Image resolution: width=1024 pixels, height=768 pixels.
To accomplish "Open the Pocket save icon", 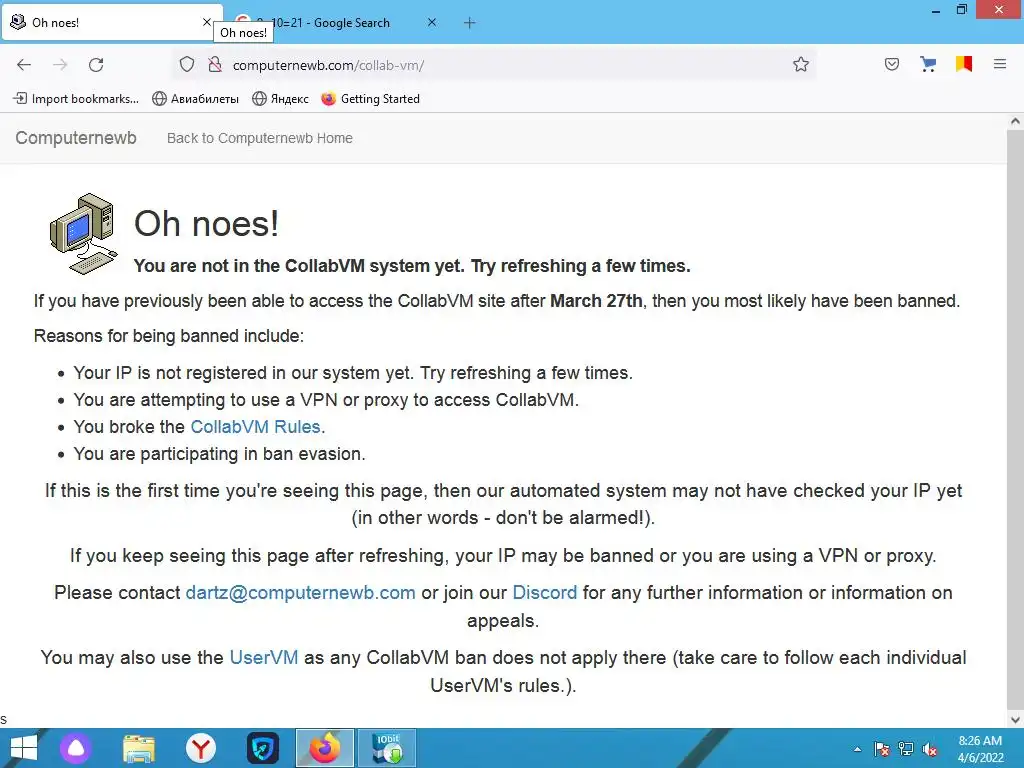I will point(891,64).
